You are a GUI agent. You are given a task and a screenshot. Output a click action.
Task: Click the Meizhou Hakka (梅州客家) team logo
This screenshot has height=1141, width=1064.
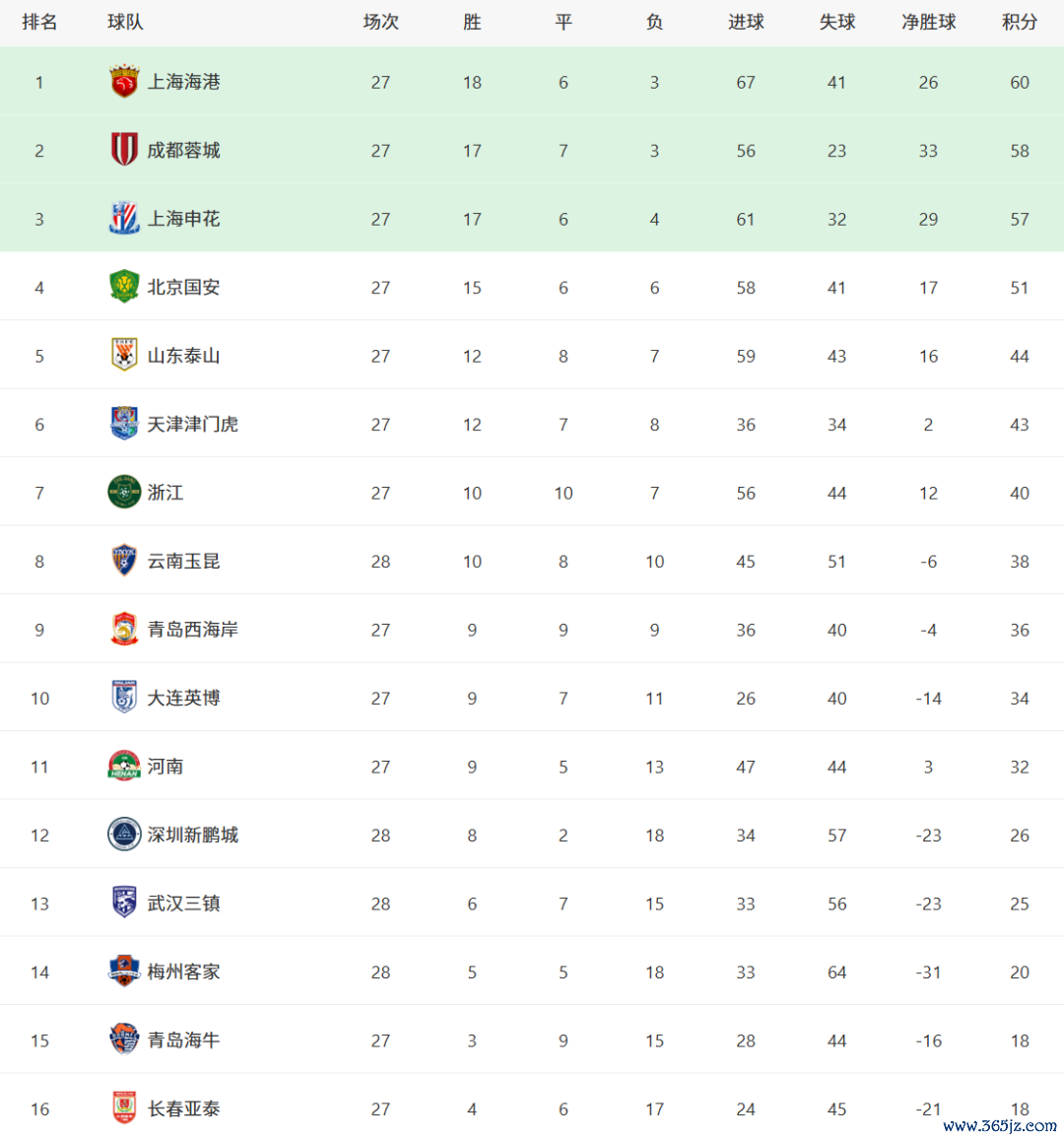click(124, 972)
